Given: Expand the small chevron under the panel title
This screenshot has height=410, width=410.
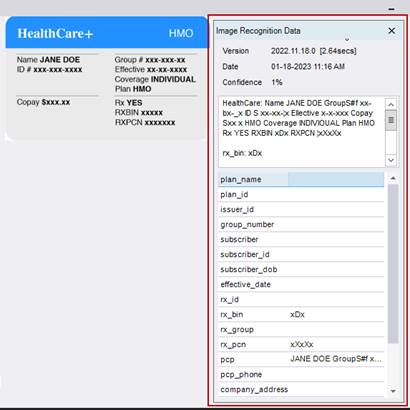Looking at the screenshot, I should (347, 40).
